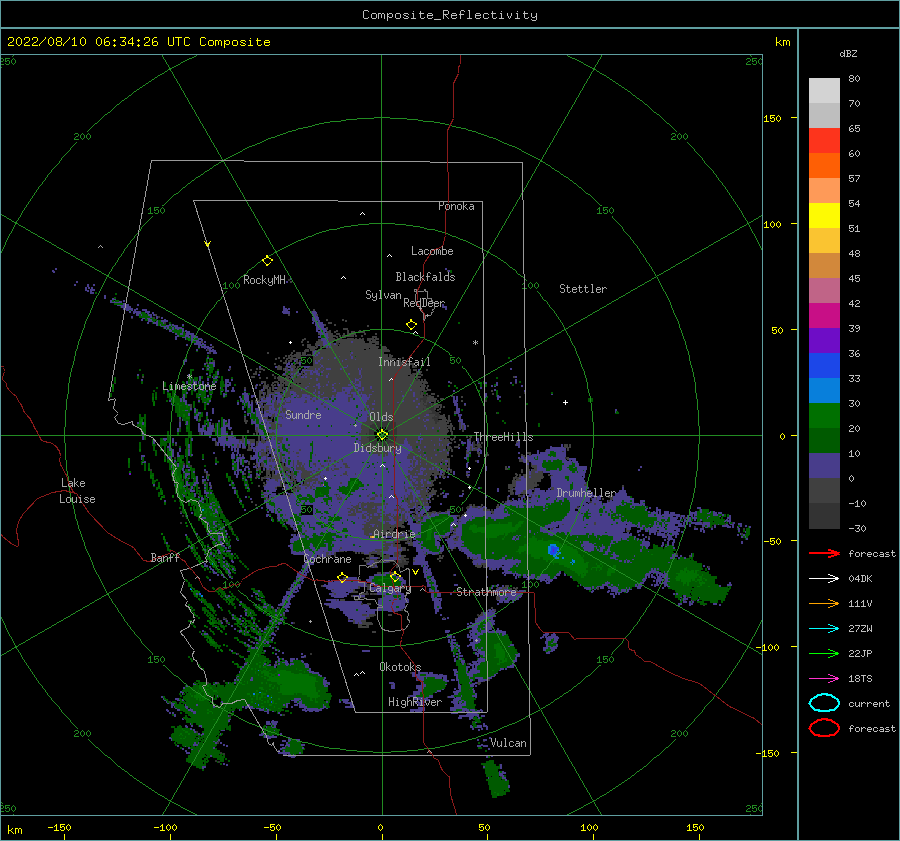Select the Cochrane label
Image resolution: width=900 pixels, height=841 pixels.
[327, 559]
